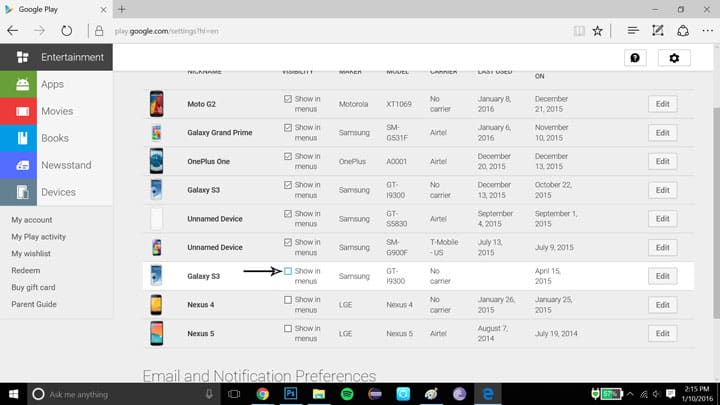Edit the Nexus 5 device
Screen dimensions: 720x405
point(663,333)
